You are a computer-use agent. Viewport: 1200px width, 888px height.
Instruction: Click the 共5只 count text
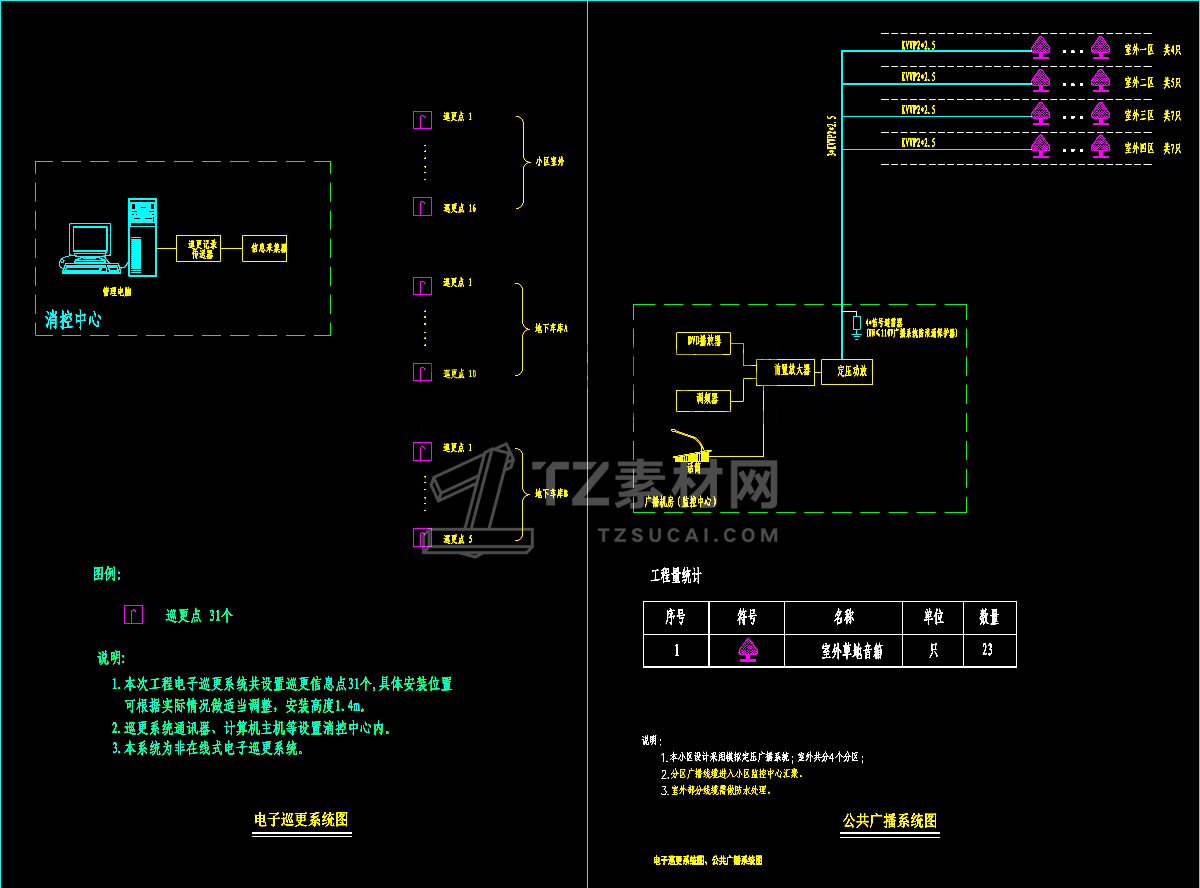pos(1172,82)
